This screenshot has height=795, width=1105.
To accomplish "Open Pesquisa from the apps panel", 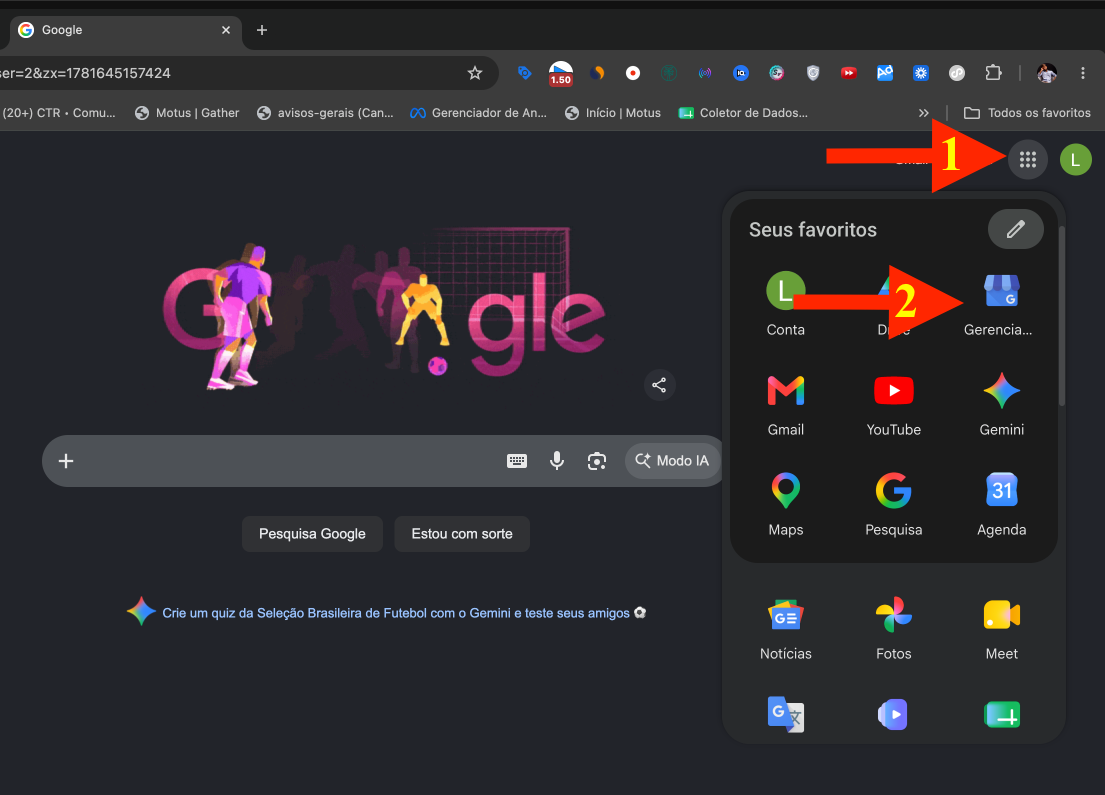I will 893,505.
